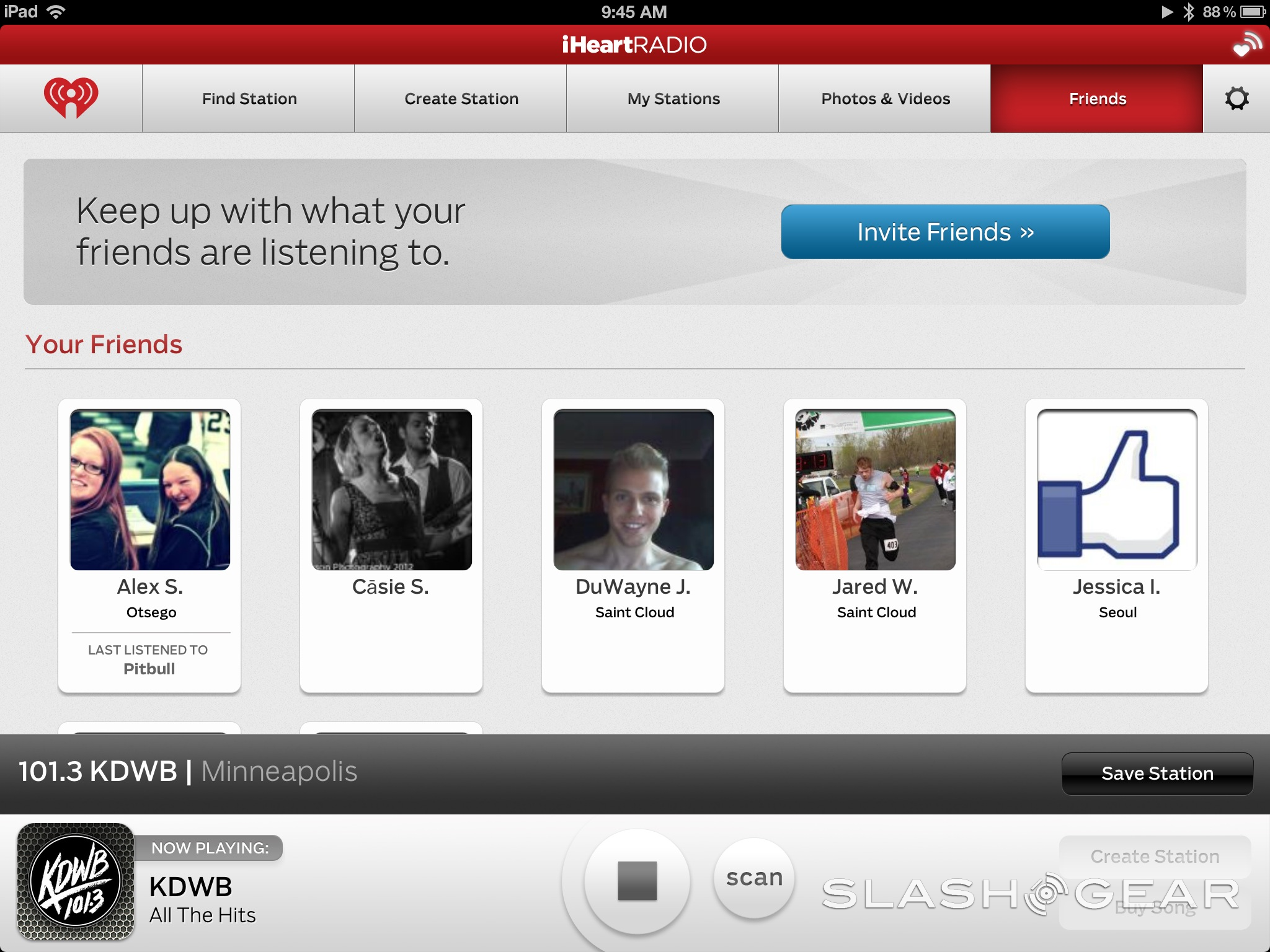The image size is (1270, 952).
Task: Open the Find Station tab
Action: pos(249,99)
